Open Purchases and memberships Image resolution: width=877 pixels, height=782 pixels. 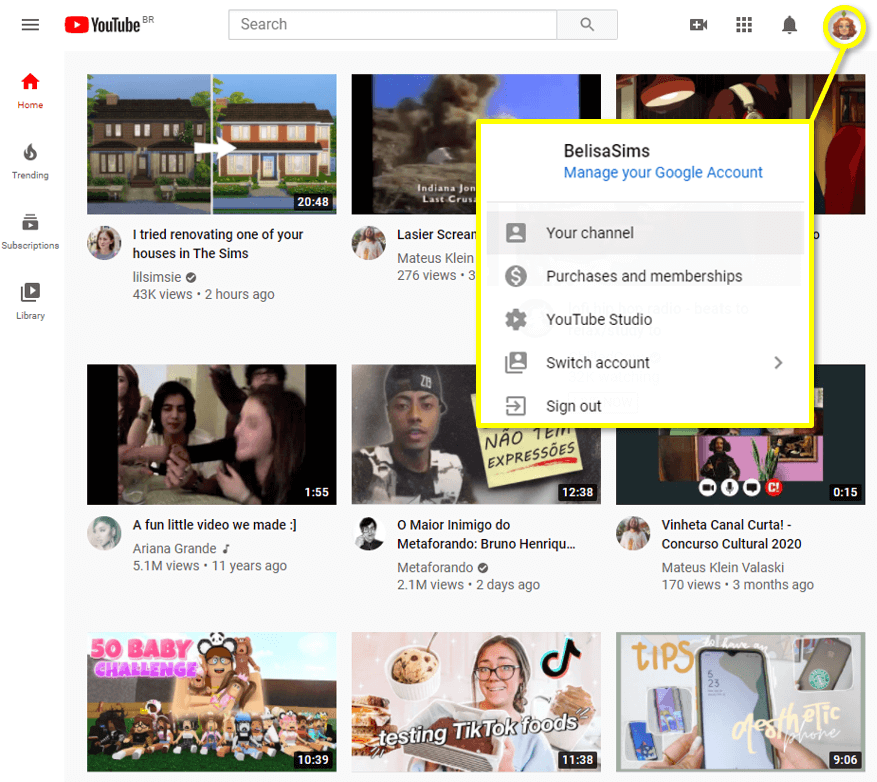pos(643,276)
